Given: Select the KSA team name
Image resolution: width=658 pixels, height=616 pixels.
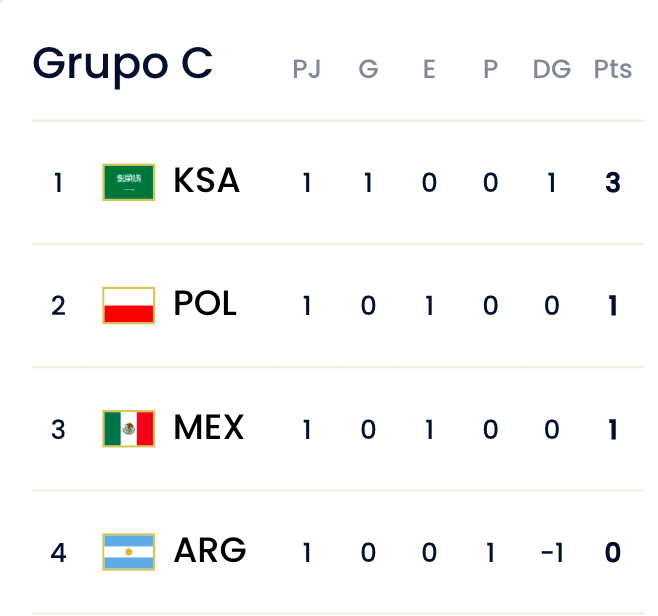Looking at the screenshot, I should (x=206, y=182).
